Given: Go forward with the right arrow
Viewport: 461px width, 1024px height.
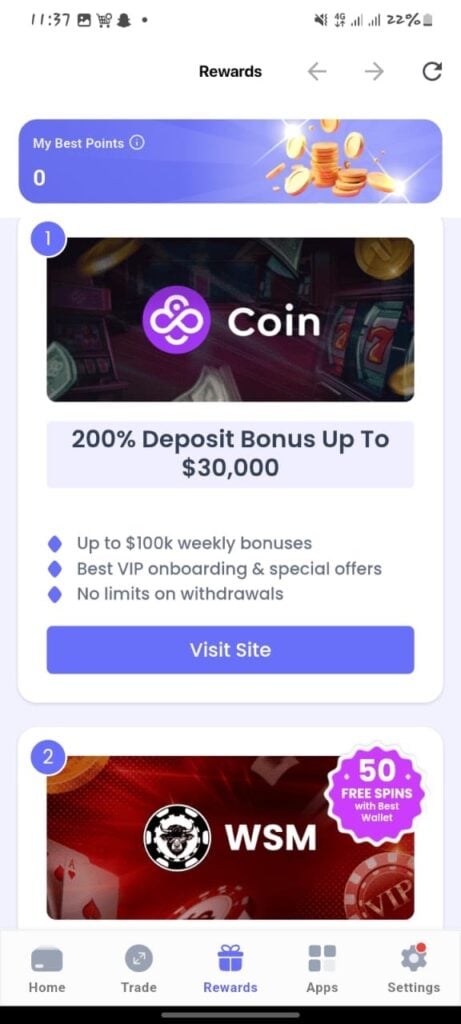Looking at the screenshot, I should [x=374, y=71].
